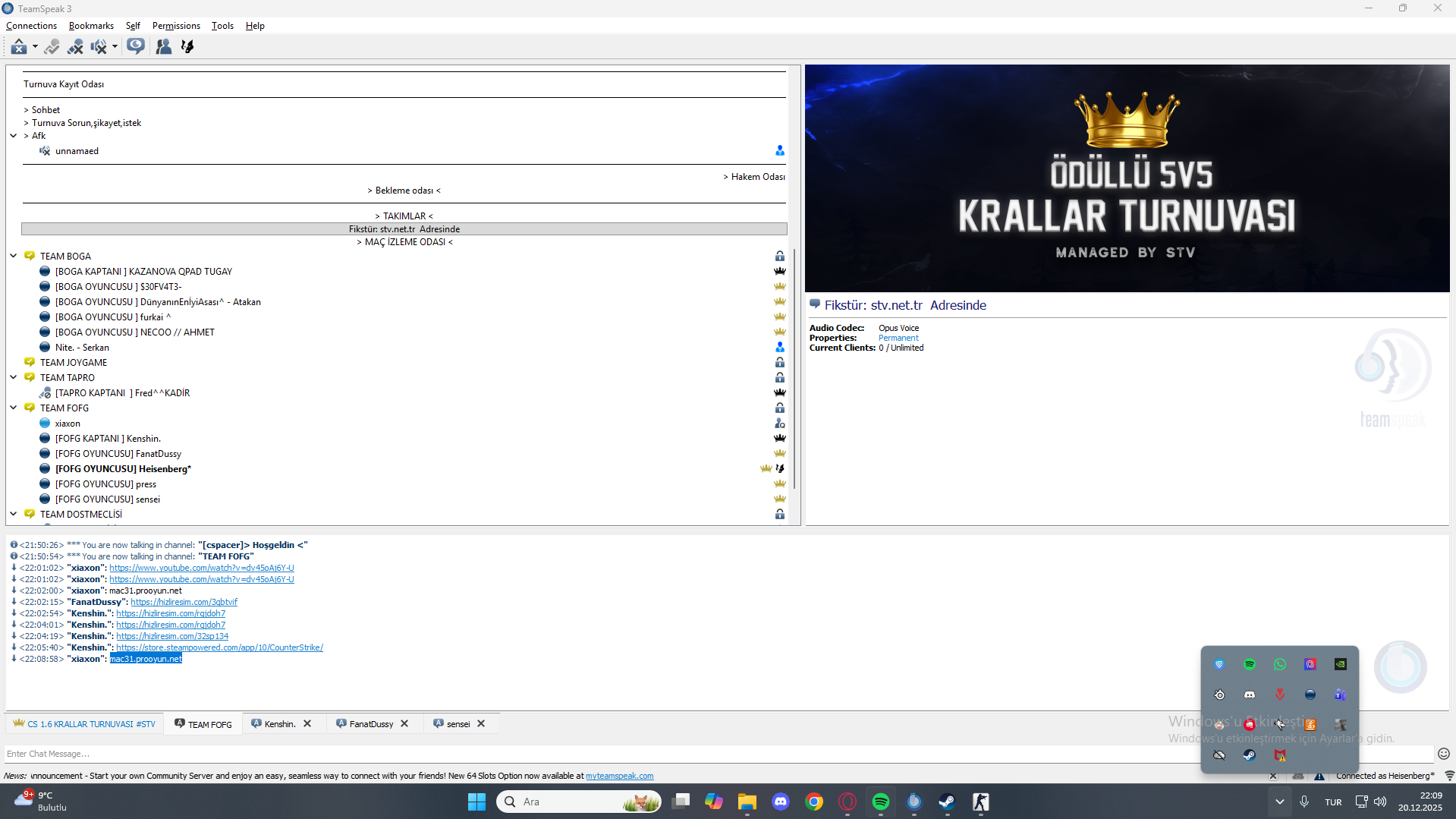Open Google Chrome from the taskbar
The height and width of the screenshot is (819, 1456).
[814, 802]
